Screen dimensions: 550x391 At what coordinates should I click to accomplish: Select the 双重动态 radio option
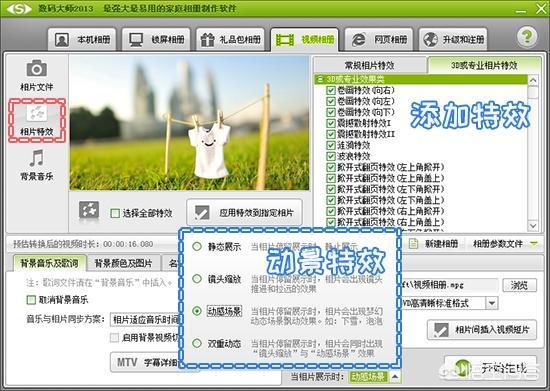coord(197,343)
